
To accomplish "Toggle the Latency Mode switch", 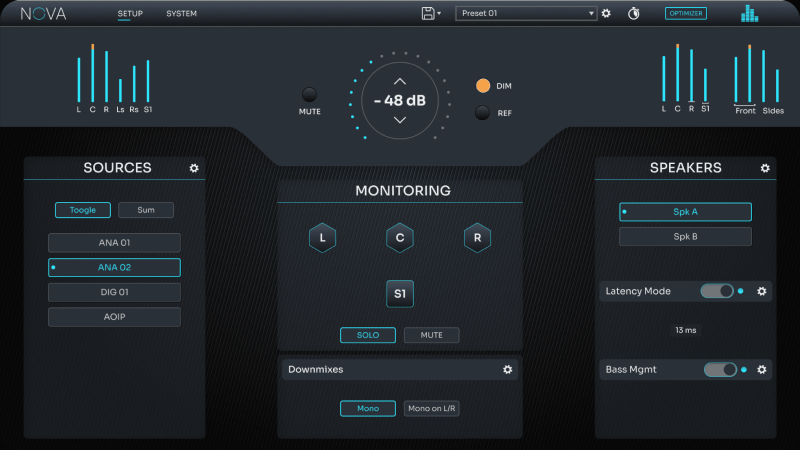I will tap(717, 291).
